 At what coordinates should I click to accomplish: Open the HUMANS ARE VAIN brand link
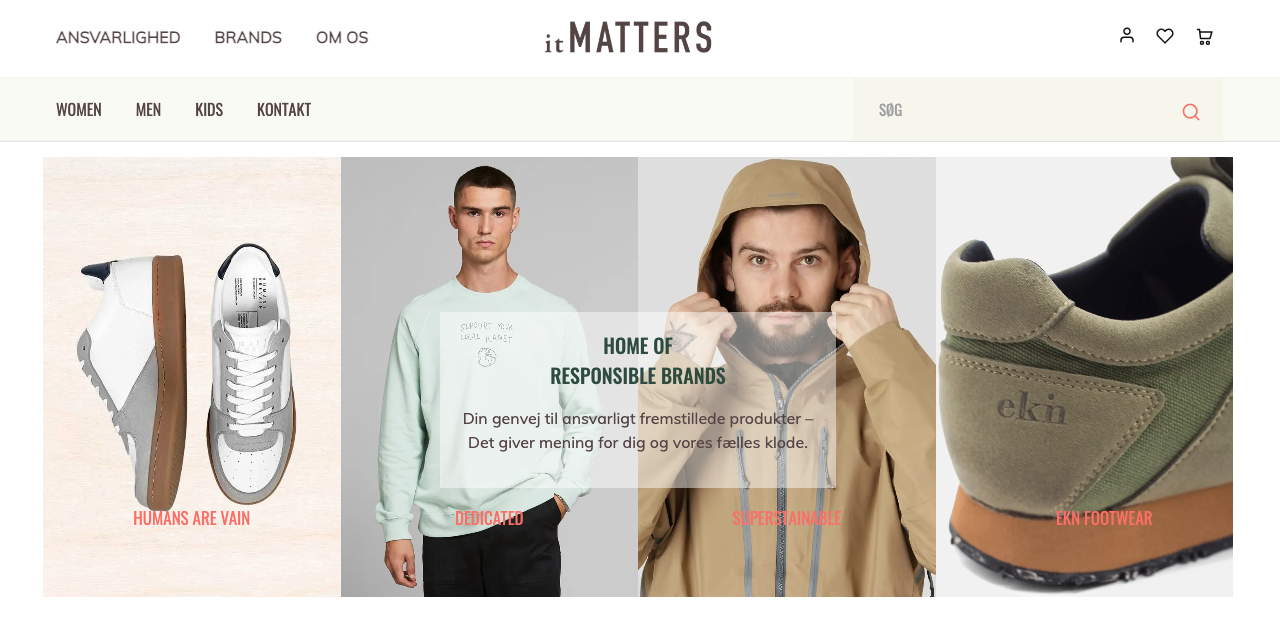(192, 518)
